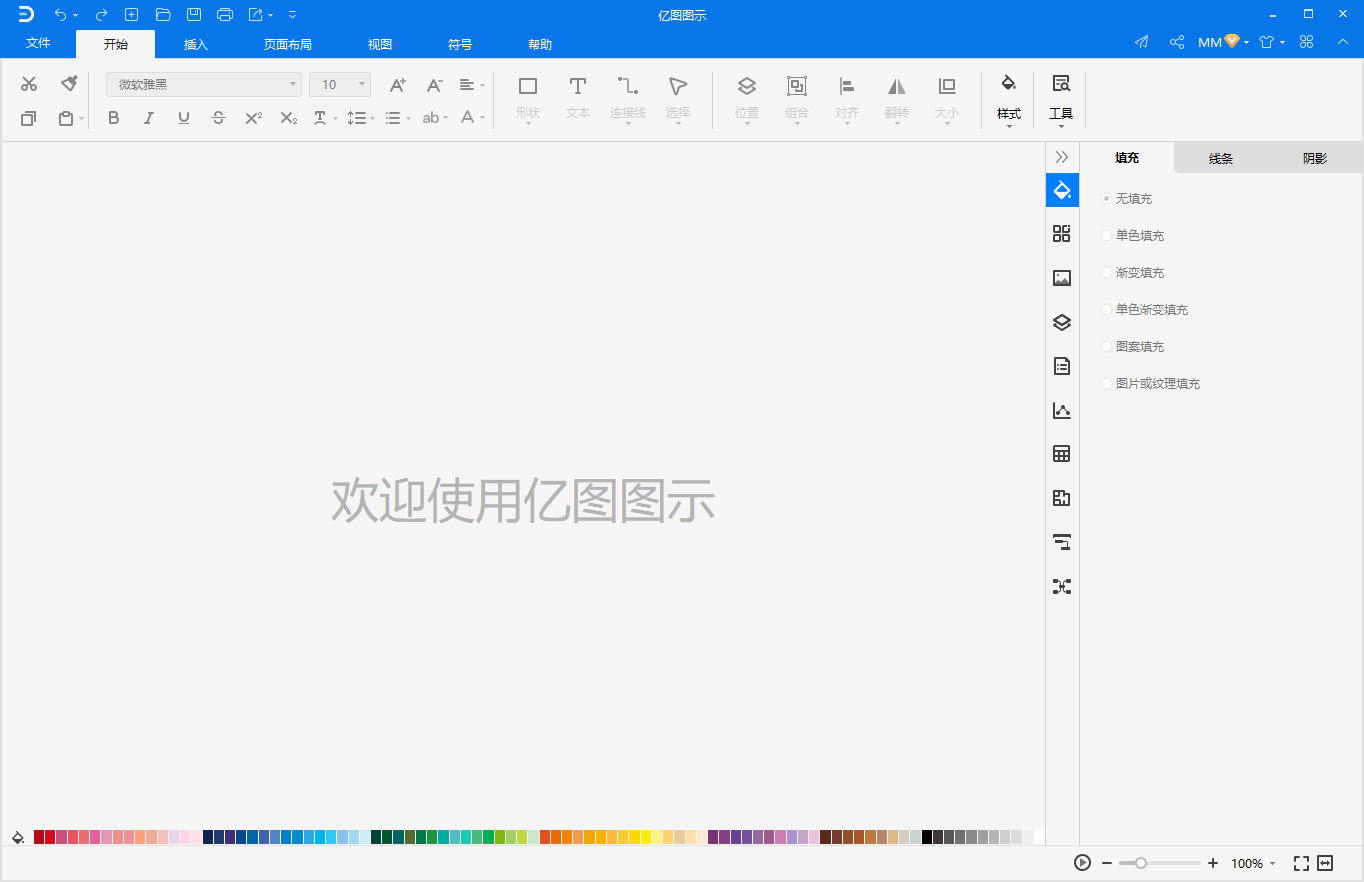Select the Format Painter brush icon
Screen dimensions: 1364x882
[68, 83]
